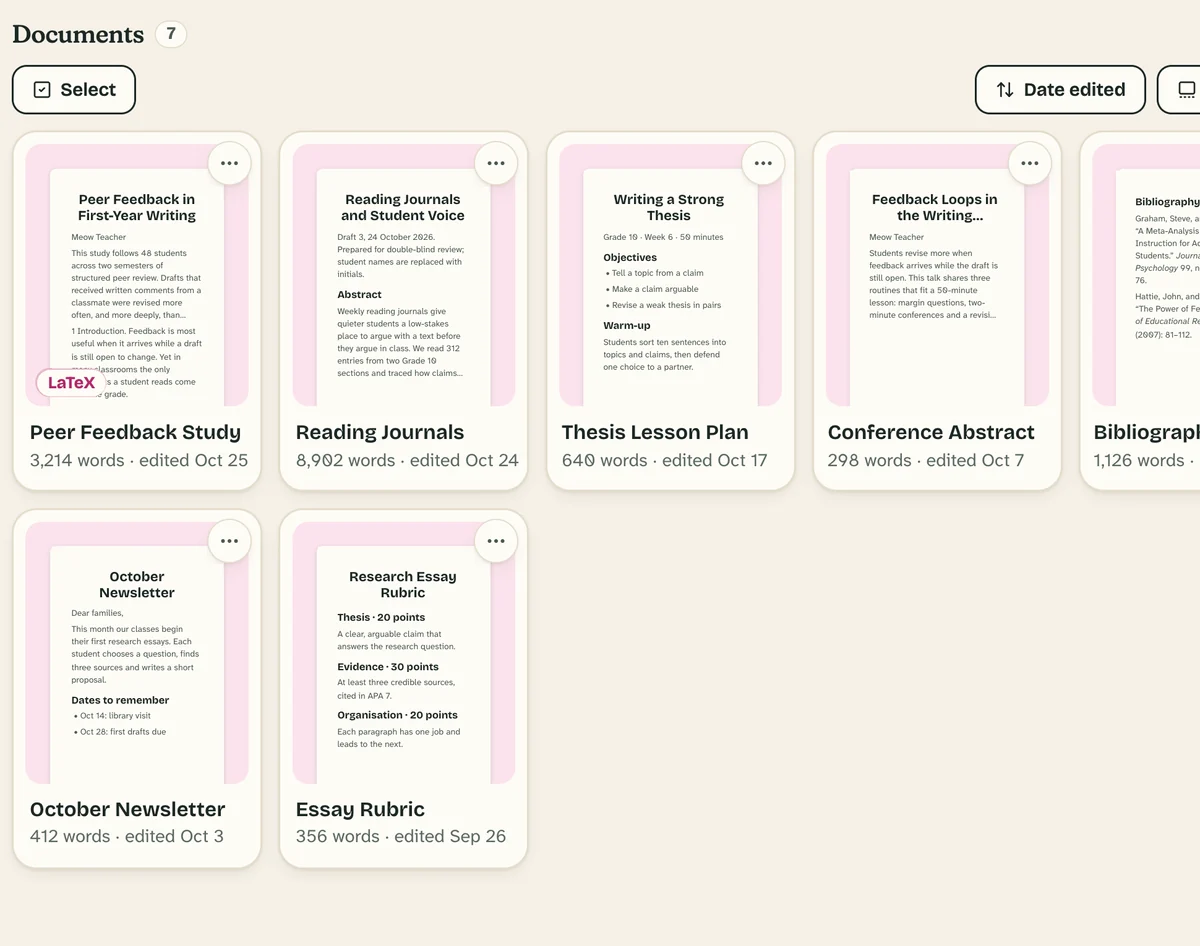This screenshot has height=946, width=1200.
Task: Click "356 words · edited Sep 26" text
Action: (401, 836)
